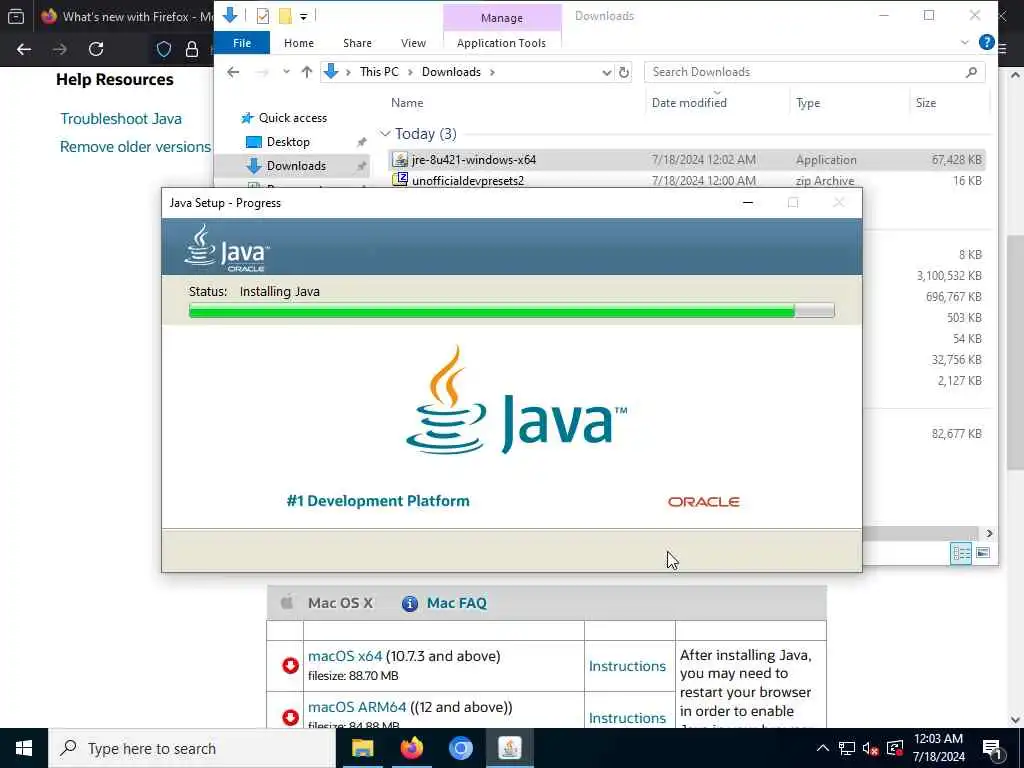
Task: Switch to the View ribbon tab
Action: [x=413, y=42]
